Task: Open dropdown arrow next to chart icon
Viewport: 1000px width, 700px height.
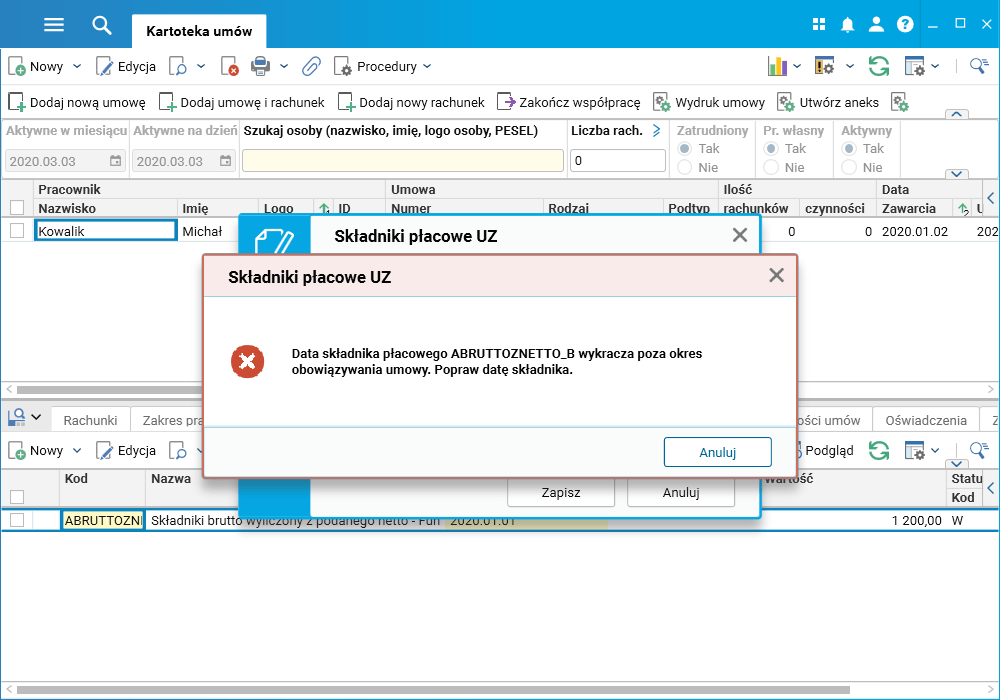Action: tap(797, 66)
